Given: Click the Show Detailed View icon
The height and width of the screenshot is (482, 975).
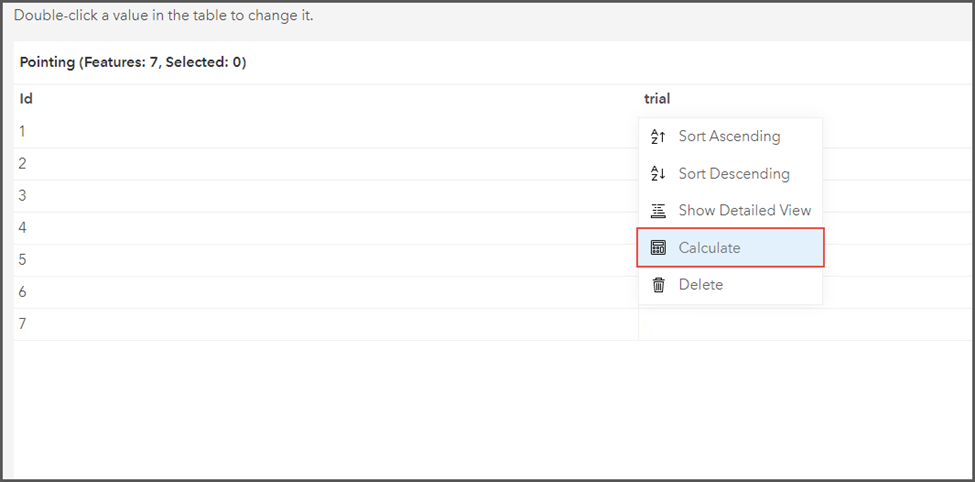Looking at the screenshot, I should pos(658,211).
